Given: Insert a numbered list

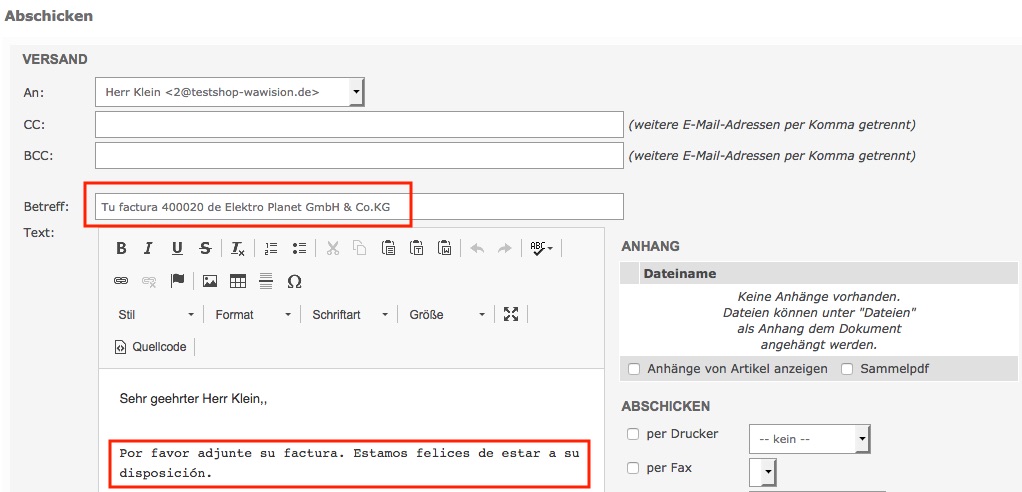Looking at the screenshot, I should 271,248.
